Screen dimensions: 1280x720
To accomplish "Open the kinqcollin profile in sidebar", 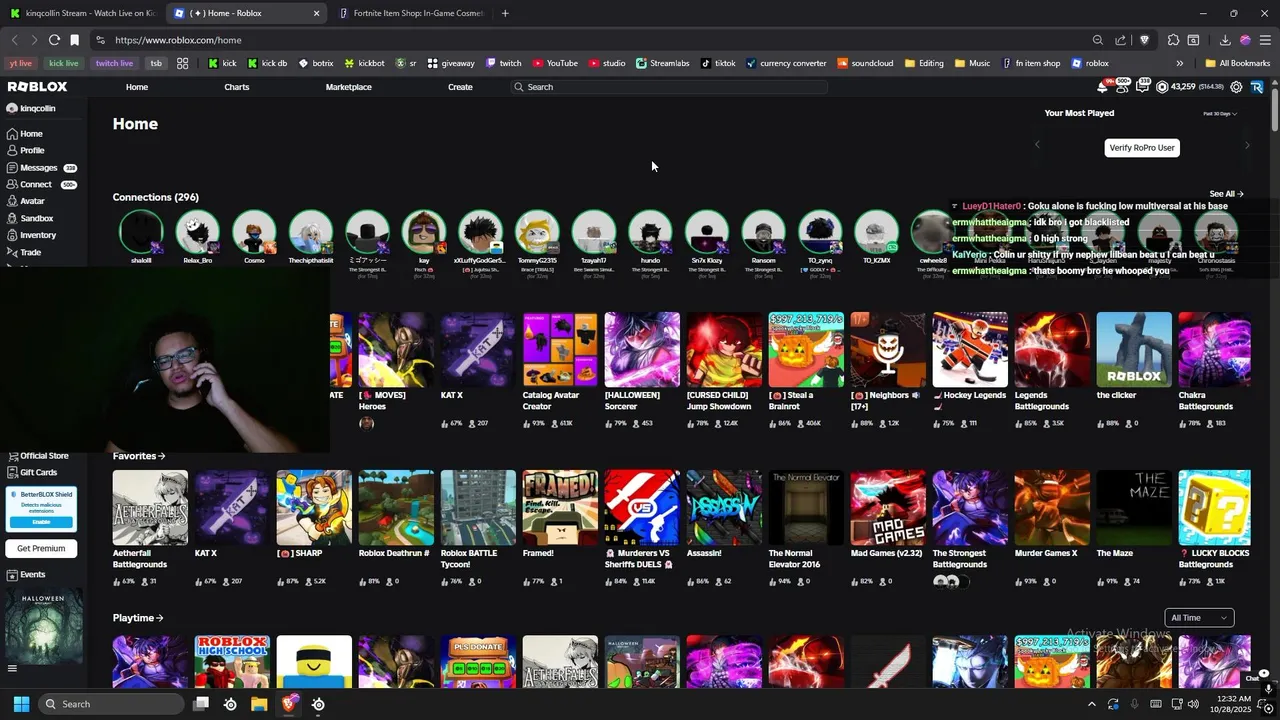I will (x=31, y=108).
